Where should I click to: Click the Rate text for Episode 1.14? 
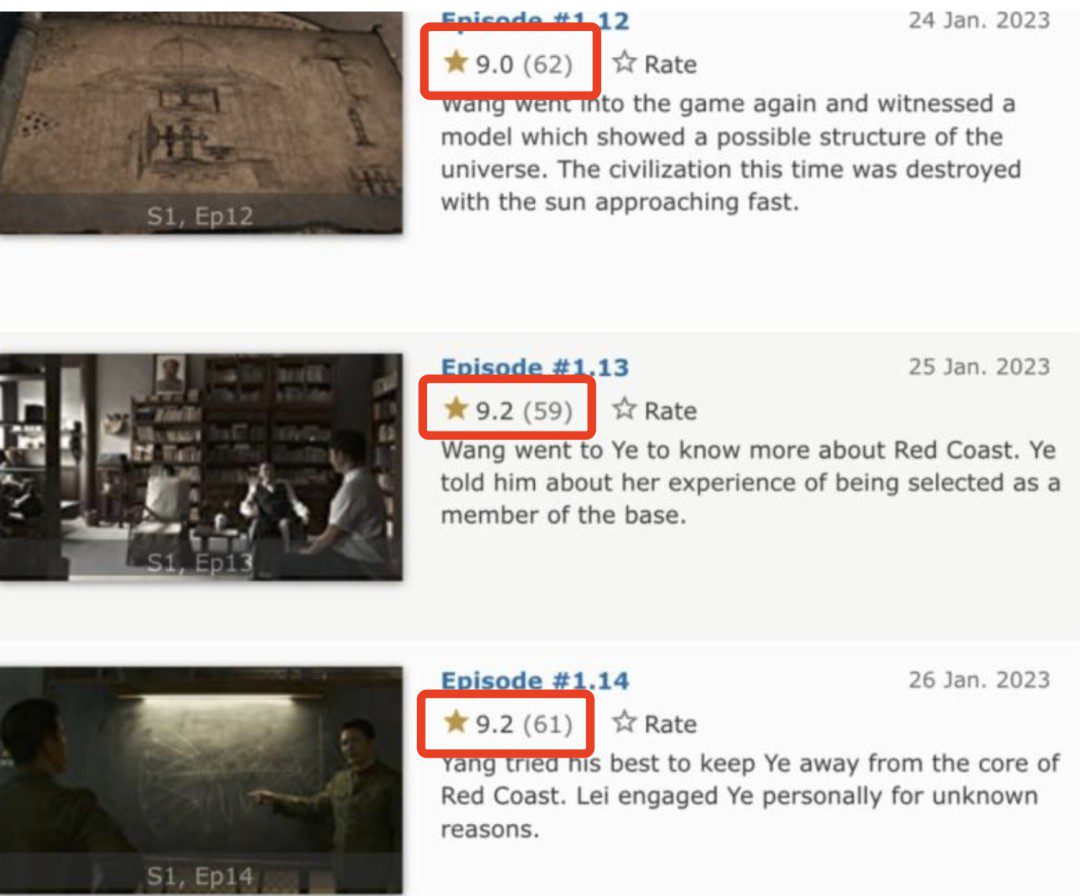coord(670,725)
